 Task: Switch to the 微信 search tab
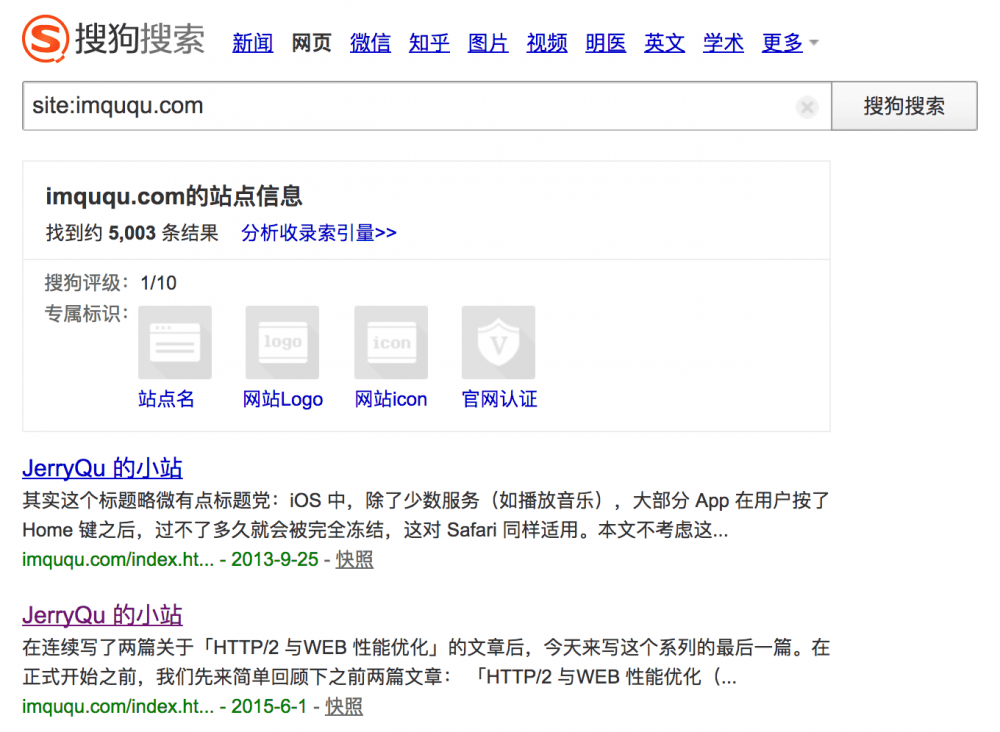click(x=371, y=43)
